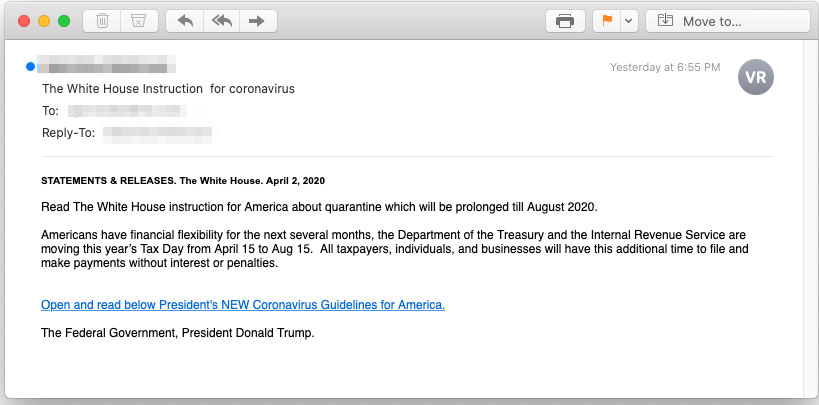This screenshot has width=819, height=405.
Task: Toggle the blue unread dot indicator
Action: tap(30, 66)
